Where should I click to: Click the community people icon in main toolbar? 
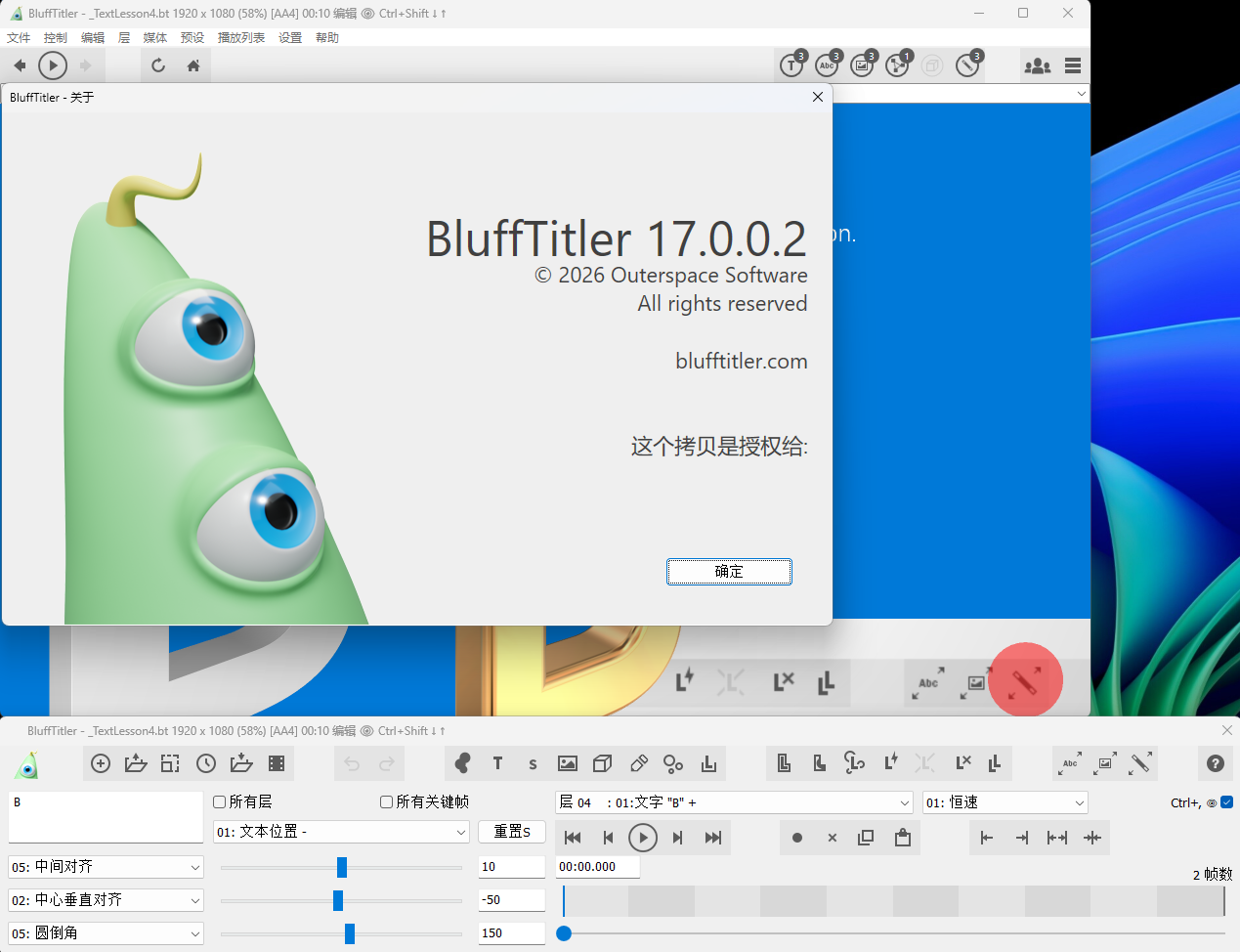click(x=1037, y=65)
